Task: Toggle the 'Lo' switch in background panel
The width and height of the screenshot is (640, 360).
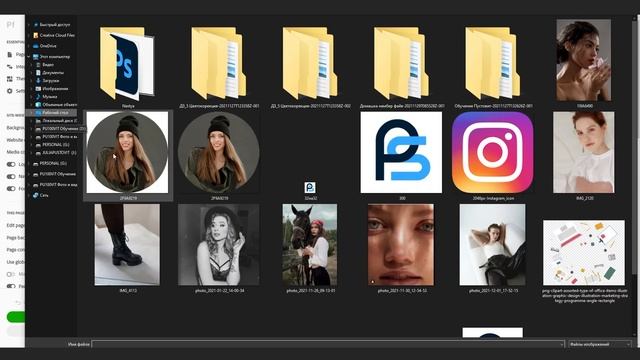Action: (11, 164)
